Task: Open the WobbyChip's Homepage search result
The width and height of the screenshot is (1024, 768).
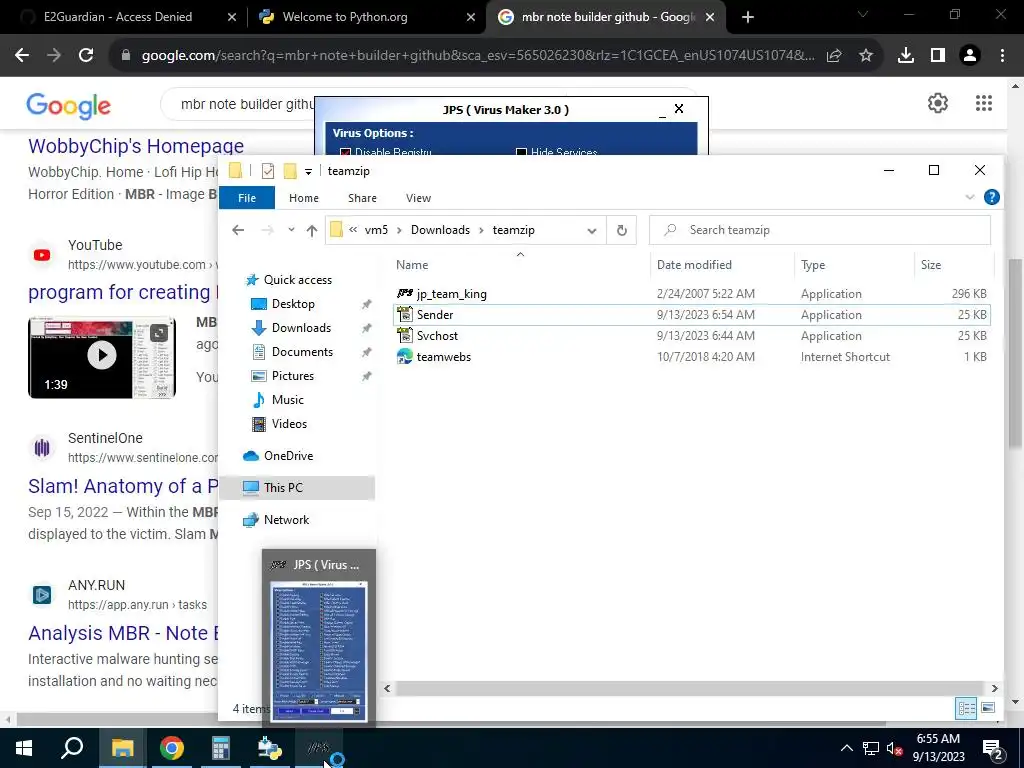Action: [136, 146]
